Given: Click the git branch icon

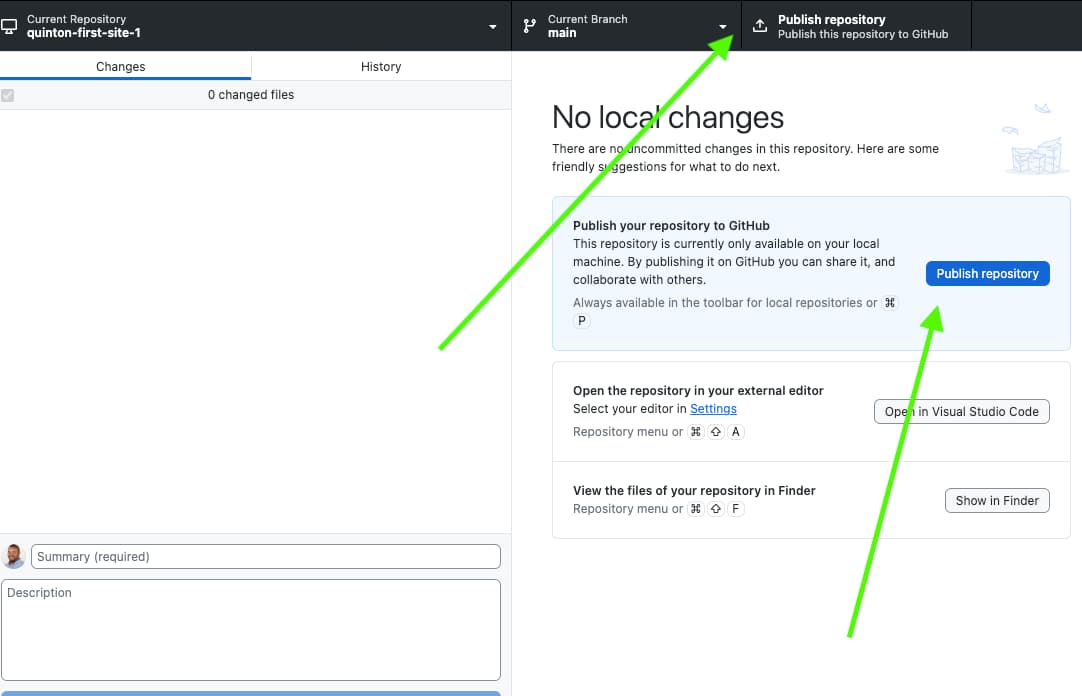Looking at the screenshot, I should point(529,26).
